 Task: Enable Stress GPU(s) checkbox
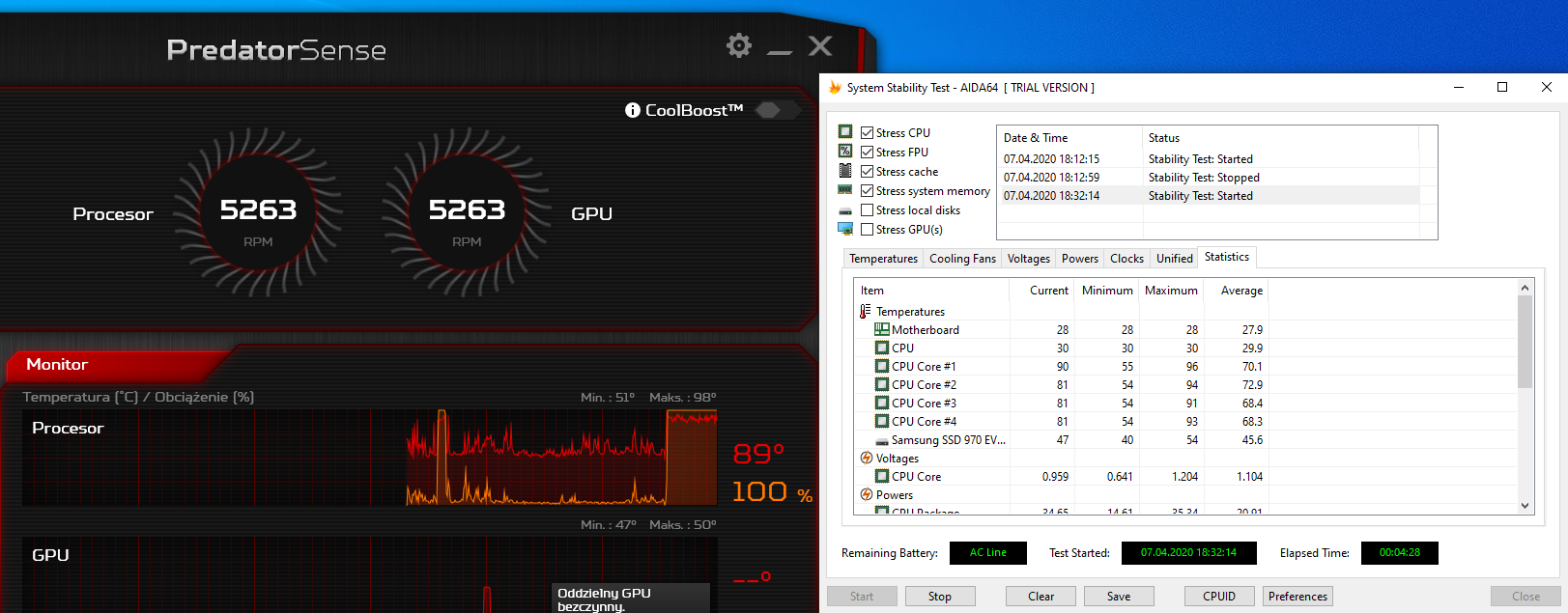[x=867, y=230]
